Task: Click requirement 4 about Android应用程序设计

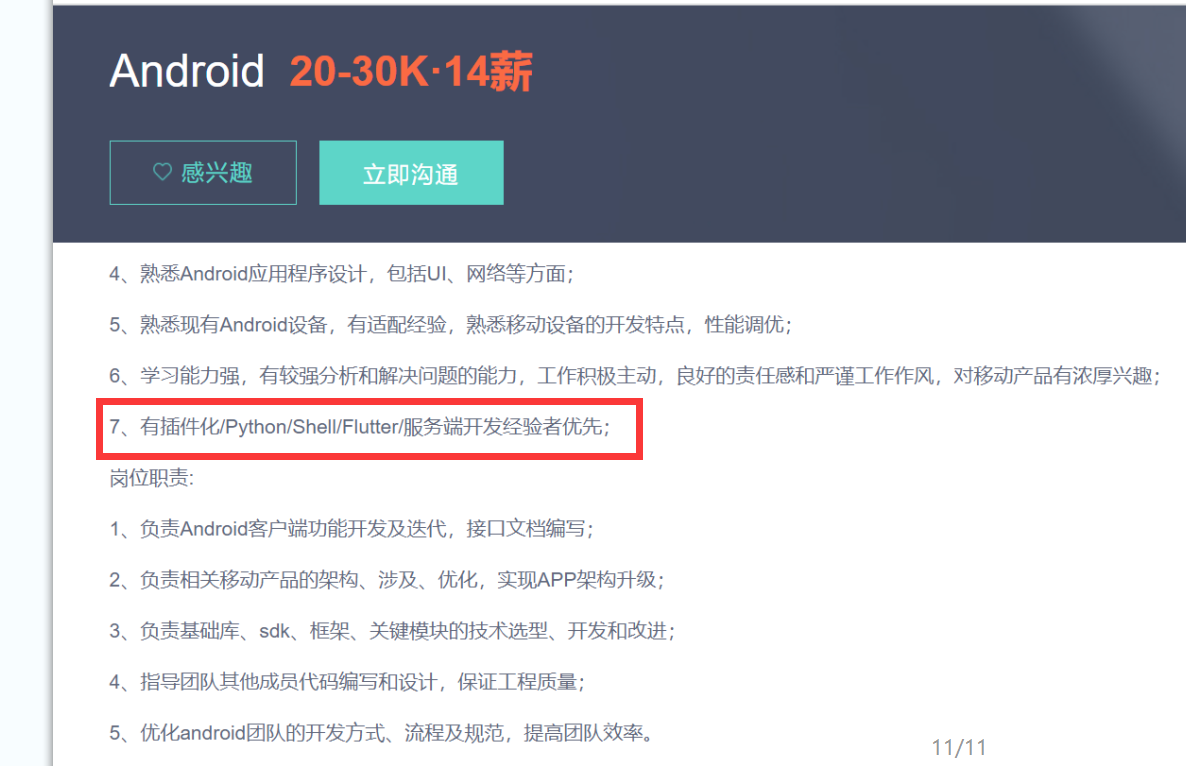Action: (x=341, y=274)
